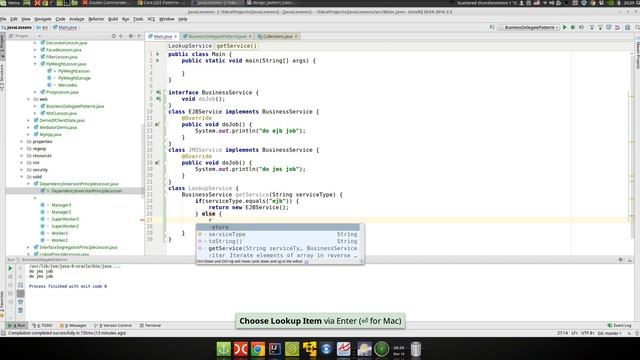Image resolution: width=640 pixels, height=360 pixels.
Task: Open the File menu
Action: (3, 19)
